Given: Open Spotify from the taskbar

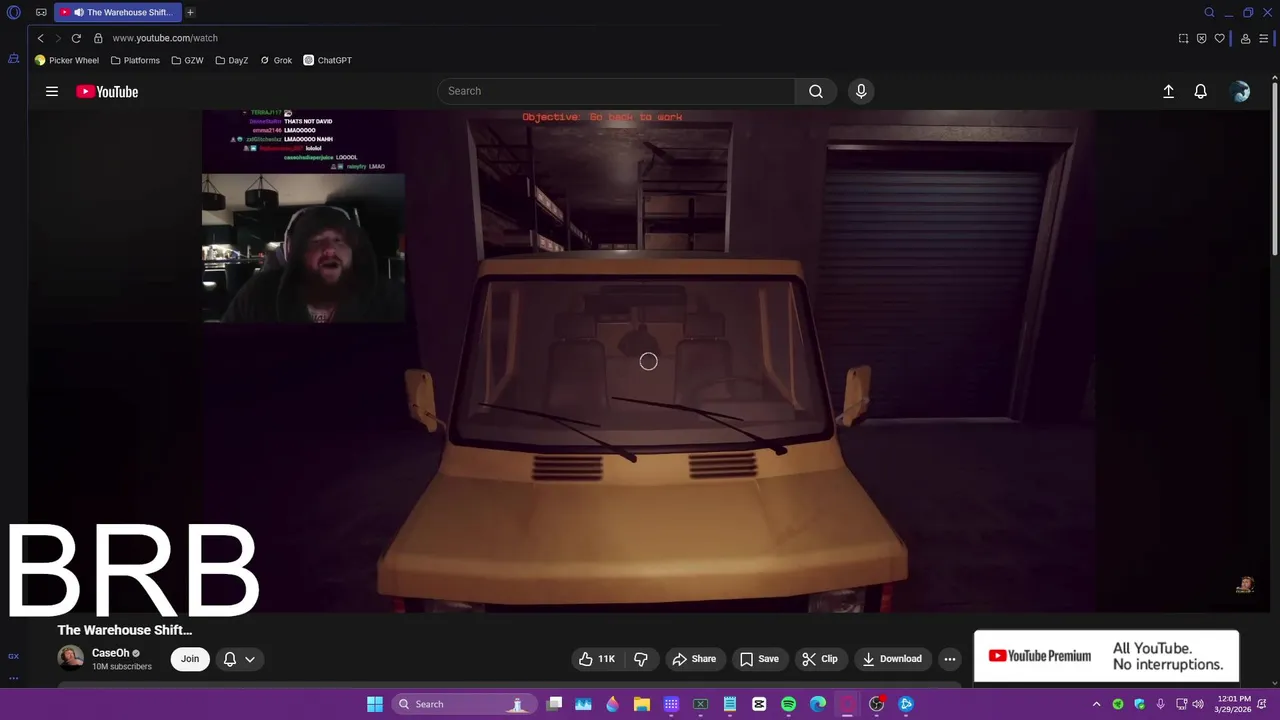Looking at the screenshot, I should pos(788,704).
